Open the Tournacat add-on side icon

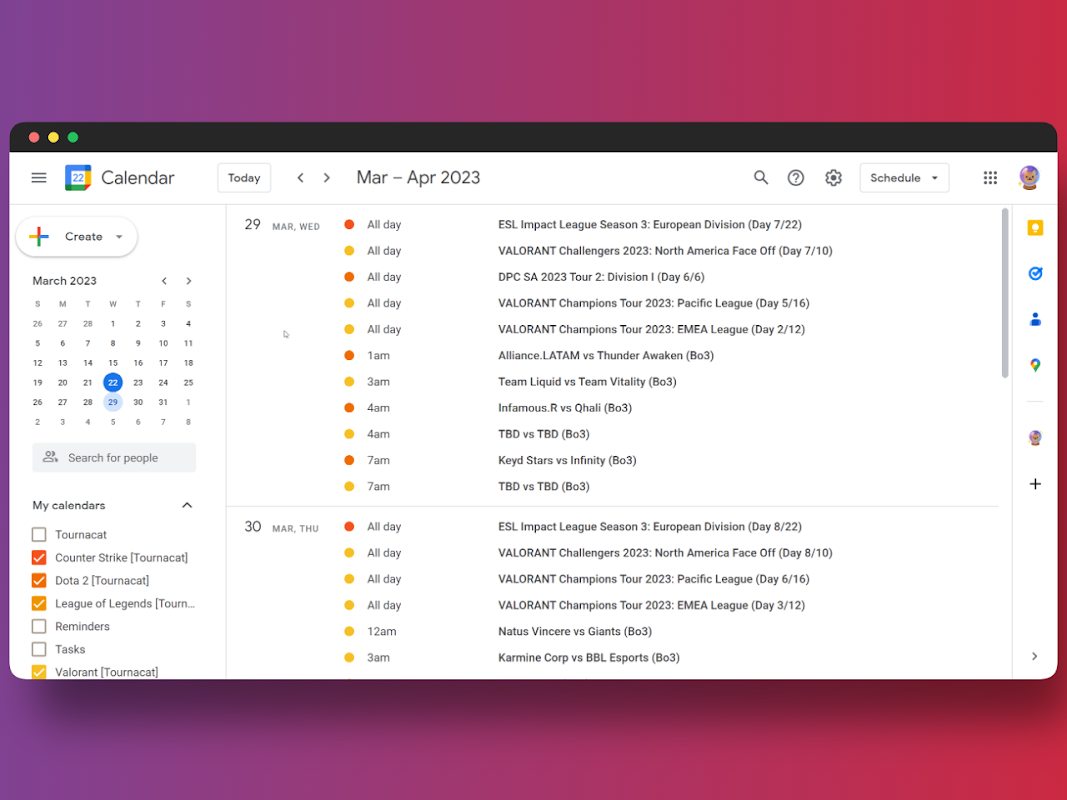1035,437
